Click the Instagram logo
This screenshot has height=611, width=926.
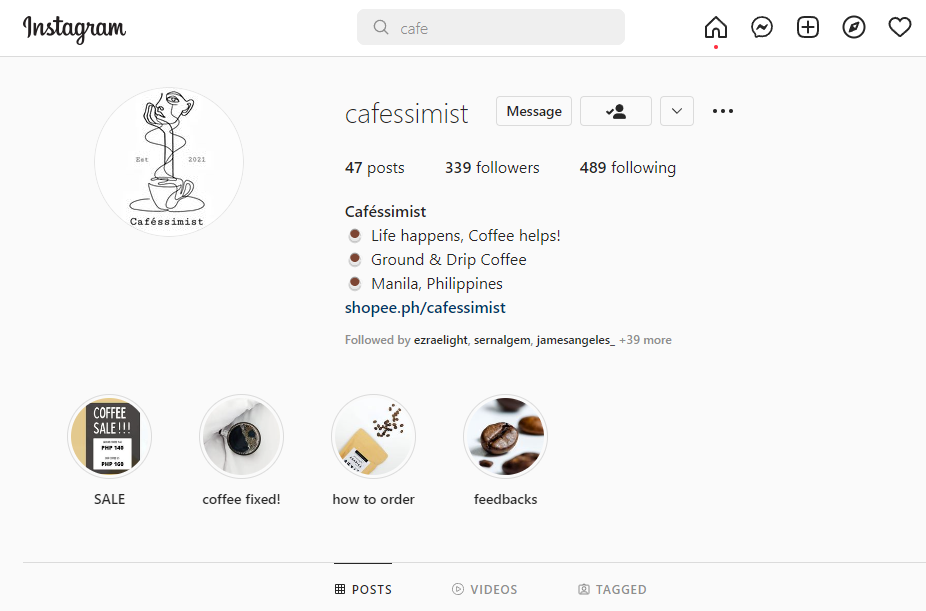[x=75, y=28]
